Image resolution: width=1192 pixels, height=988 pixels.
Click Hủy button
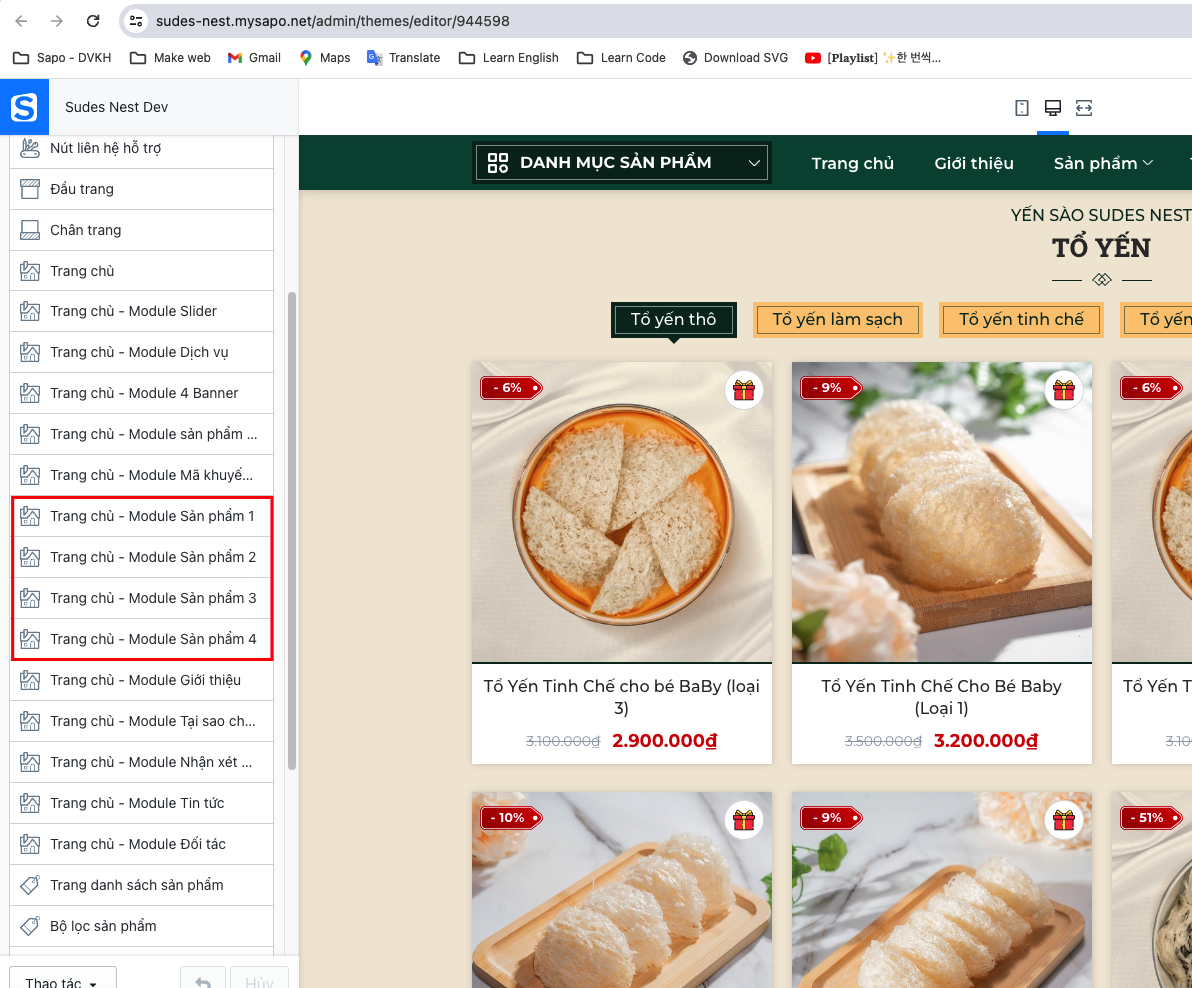pyautogui.click(x=259, y=980)
